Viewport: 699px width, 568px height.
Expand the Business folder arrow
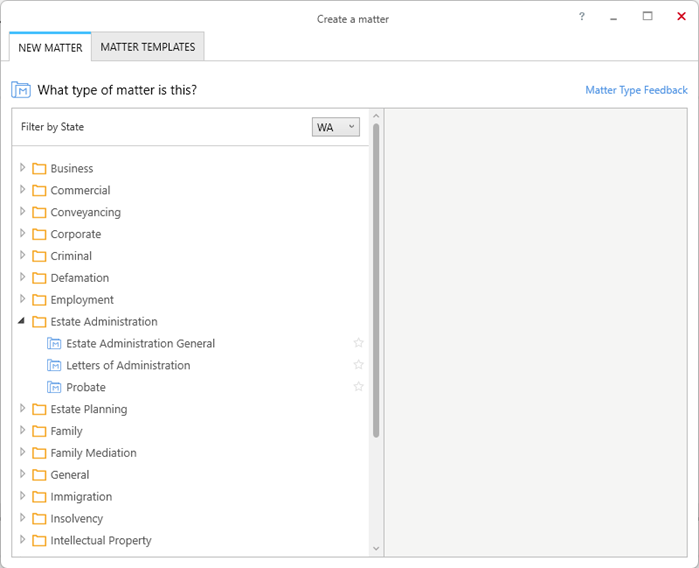pos(22,168)
